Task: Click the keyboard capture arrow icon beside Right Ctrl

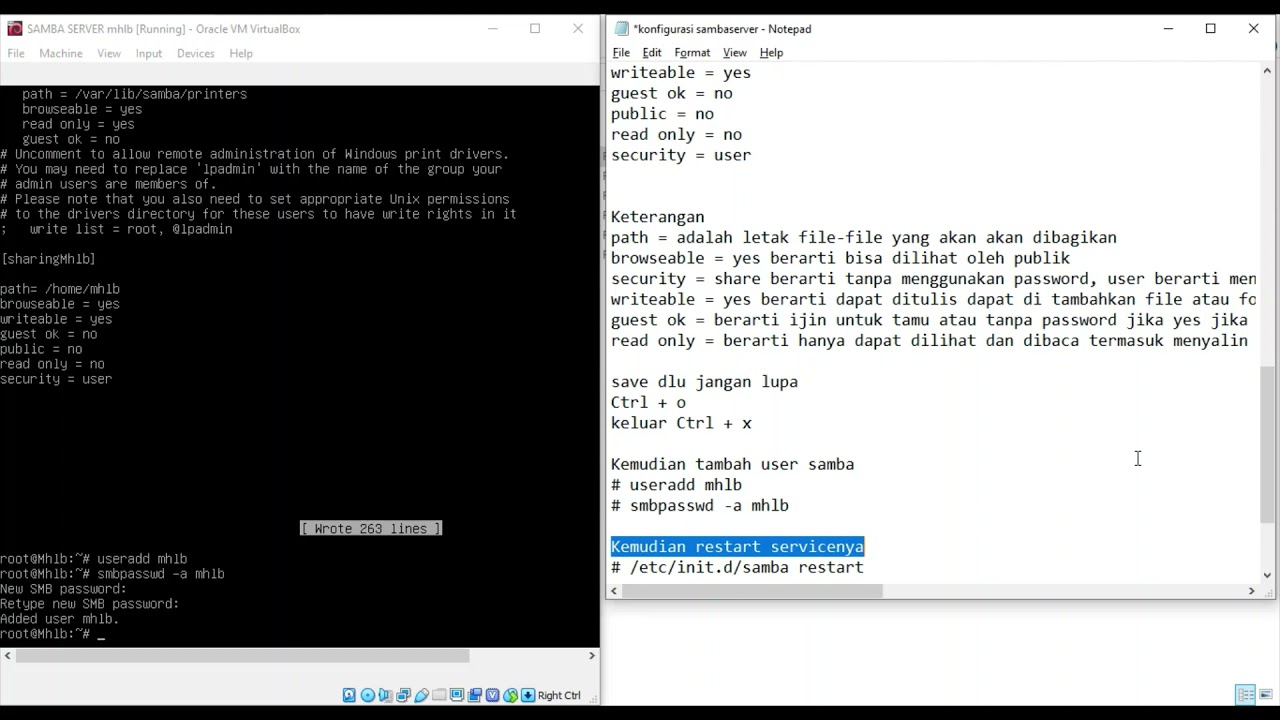Action: click(x=528, y=695)
